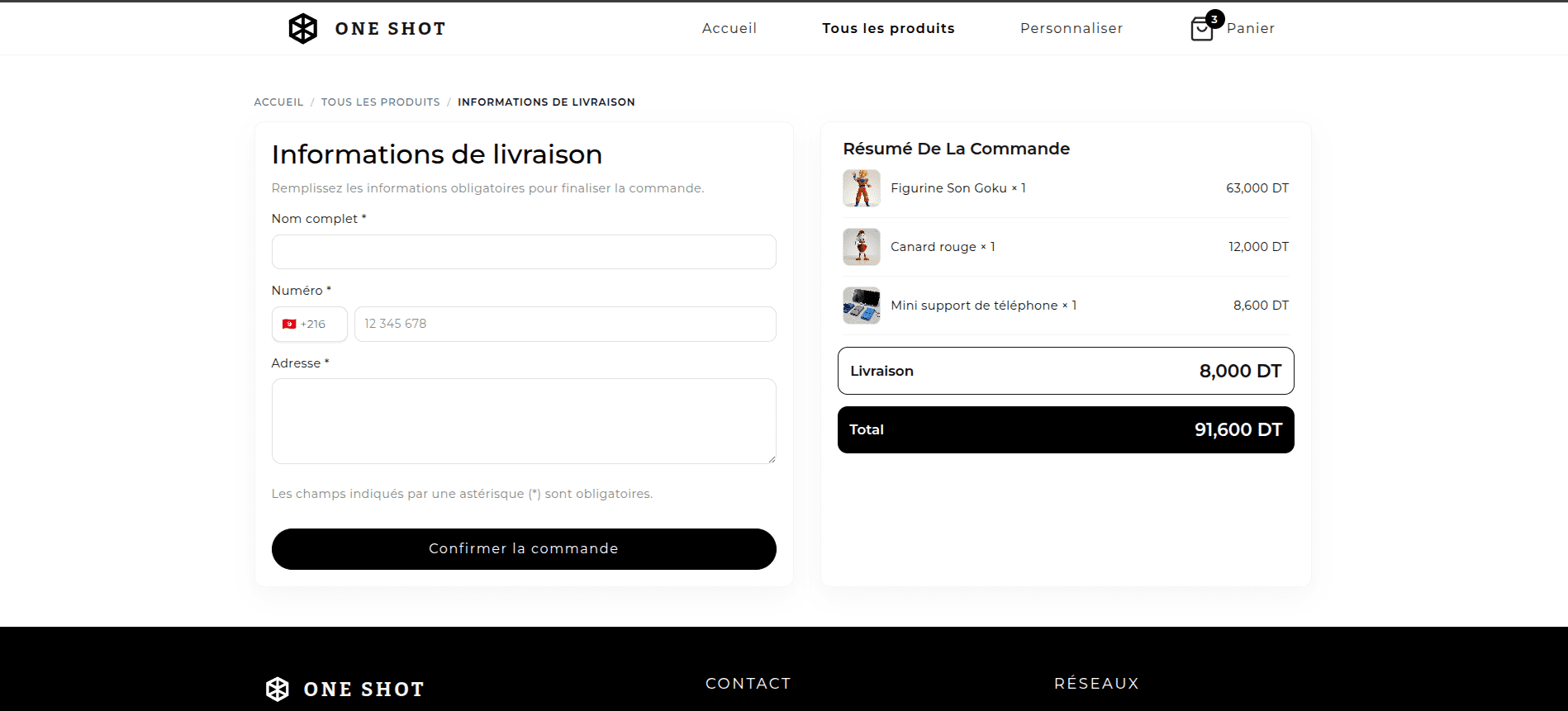Open the Personnaliser menu item
The image size is (1568, 711).
pyautogui.click(x=1071, y=28)
